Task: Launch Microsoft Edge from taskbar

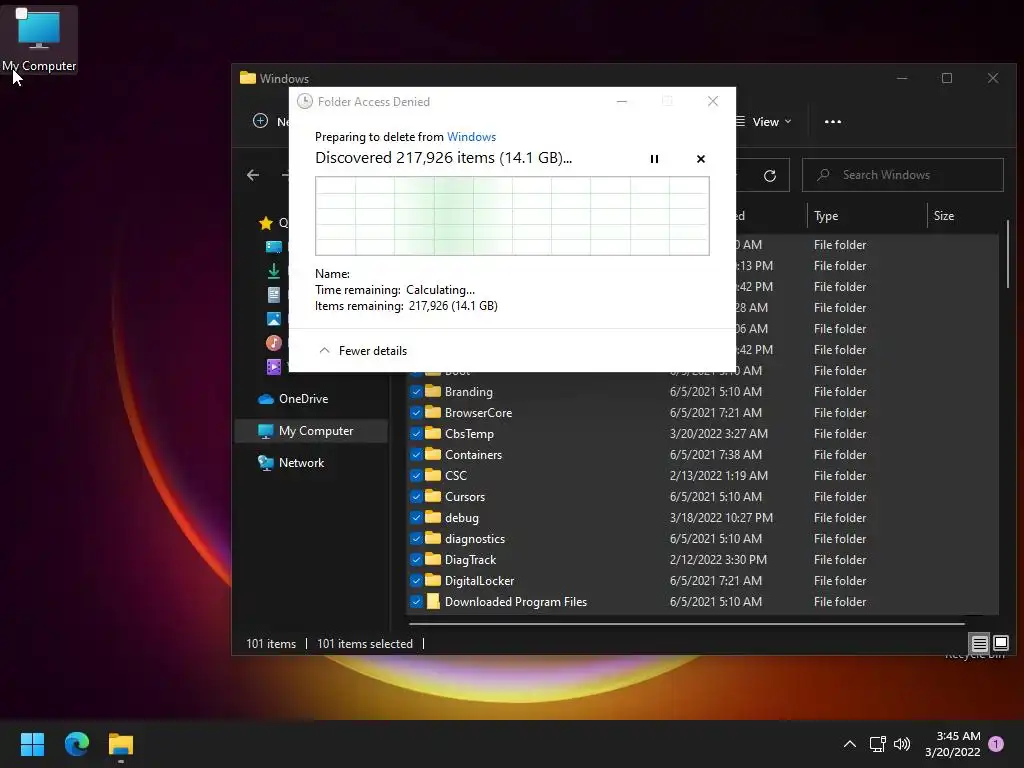Action: (x=76, y=744)
